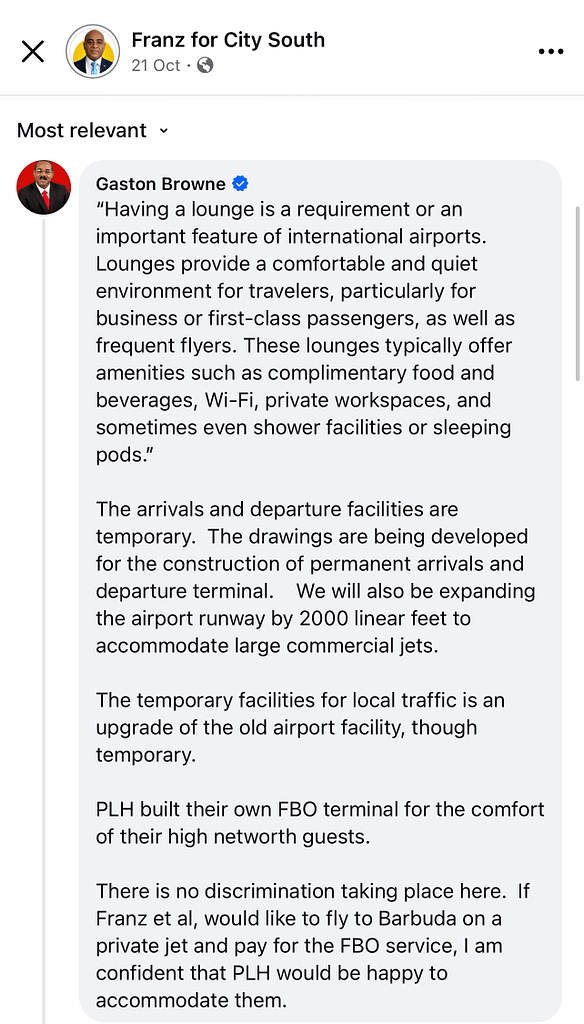
Task: Click the chevron beside Most relevant
Action: pyautogui.click(x=163, y=131)
